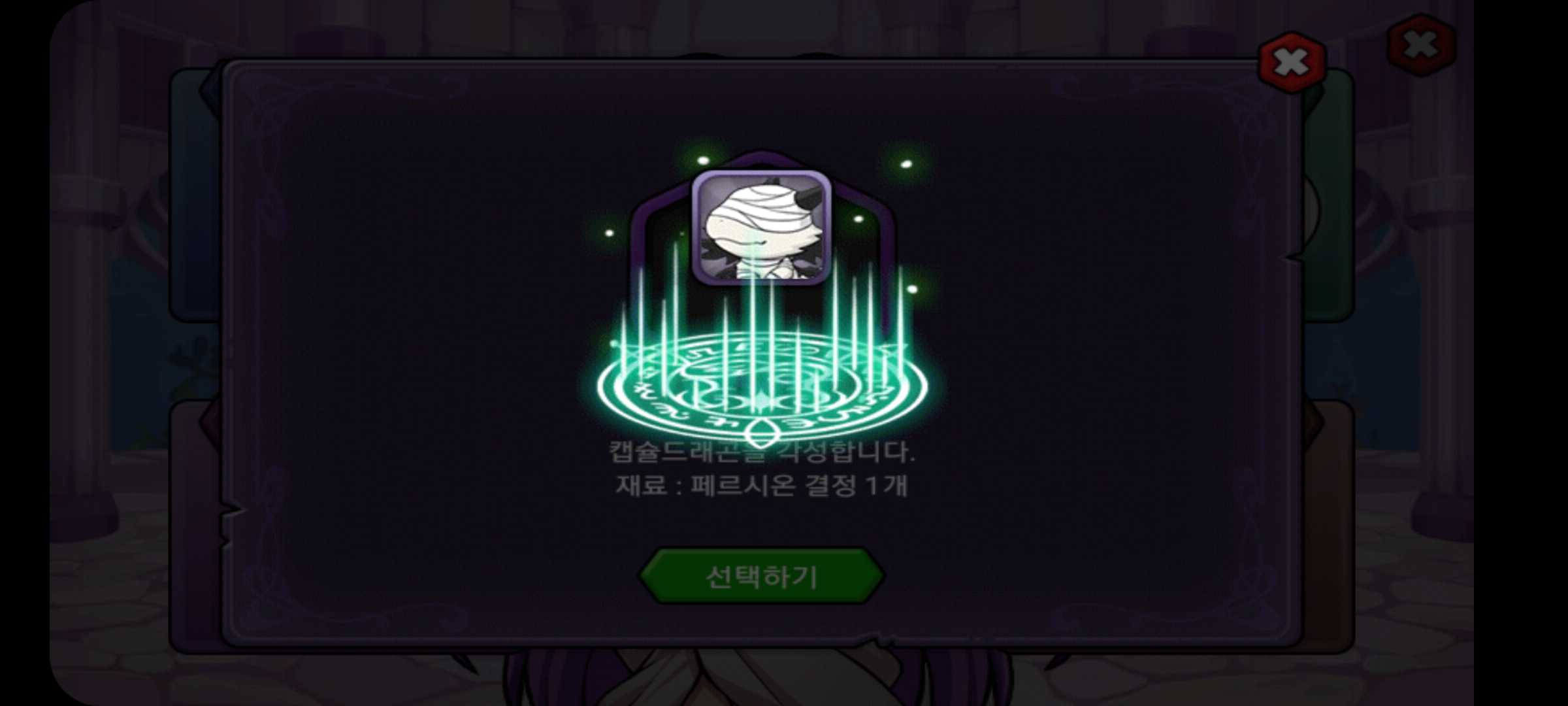
Task: Click the green 선택하기 button
Action: [x=762, y=576]
